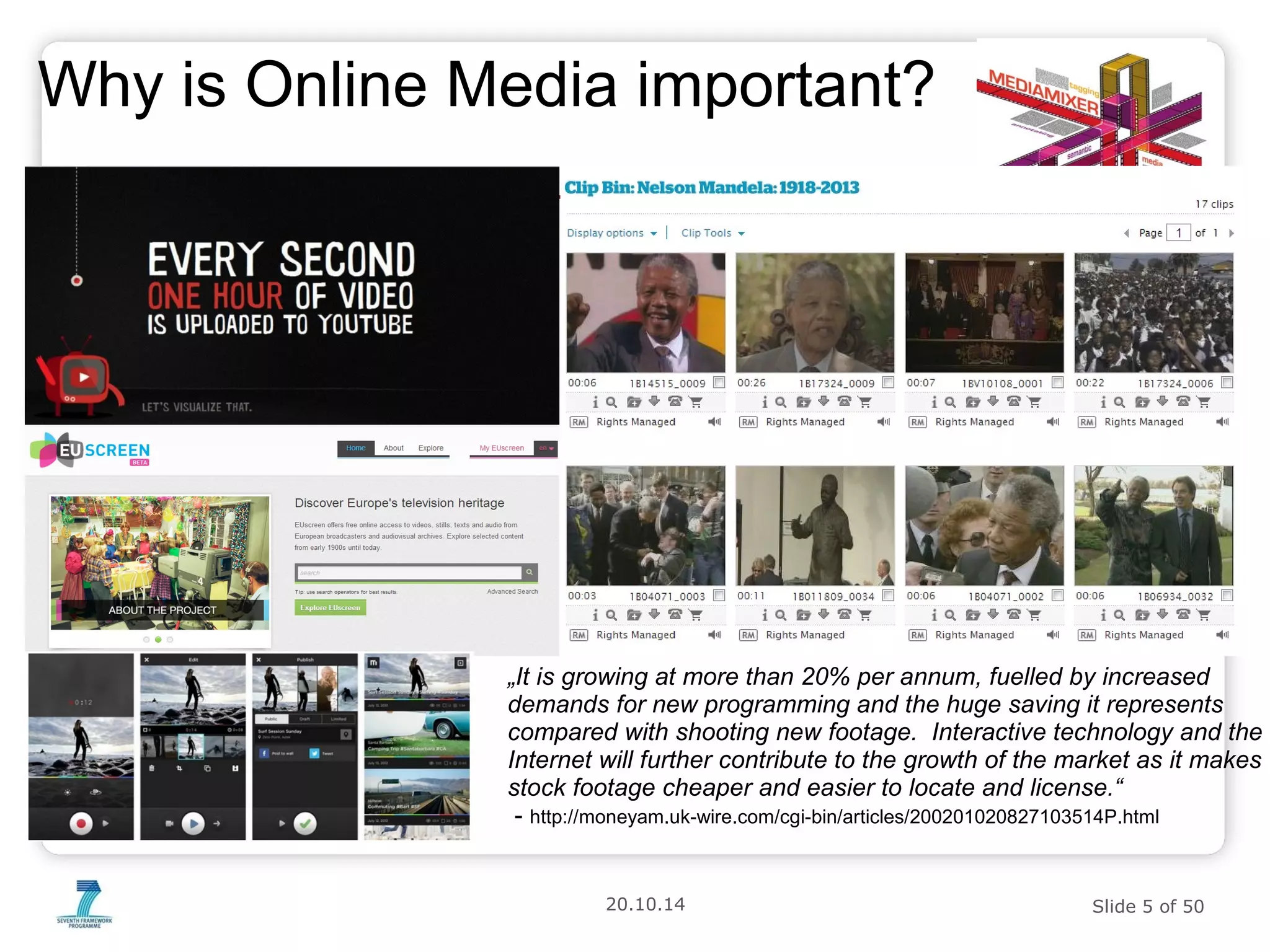1270x952 pixels.
Task: Click the duplicate icon in the Edit screen
Action: pyautogui.click(x=207, y=768)
